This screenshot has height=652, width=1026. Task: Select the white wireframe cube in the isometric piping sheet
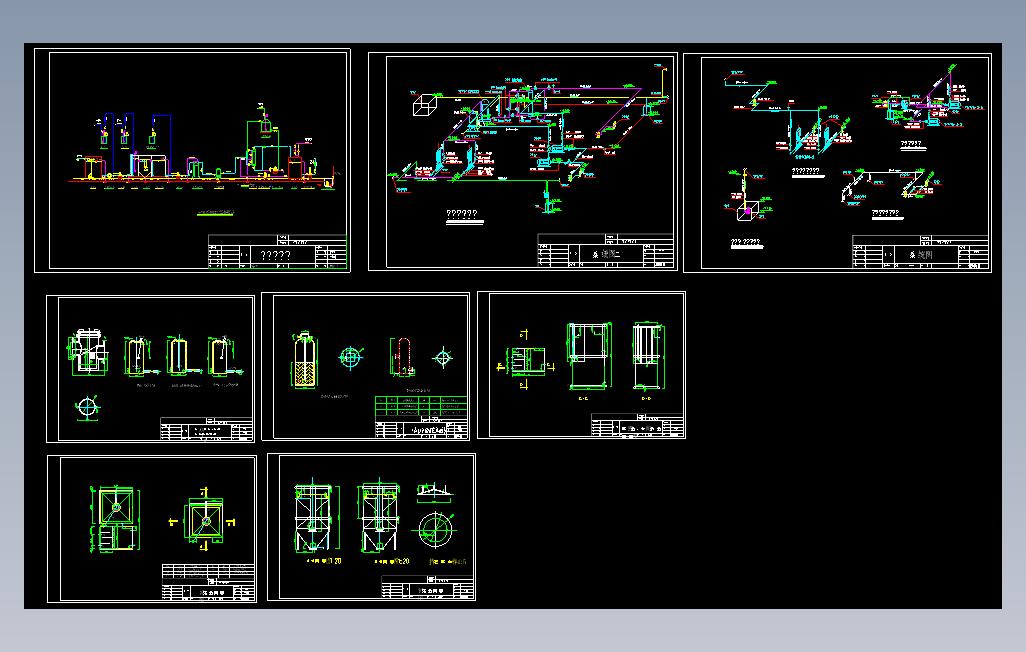click(424, 105)
